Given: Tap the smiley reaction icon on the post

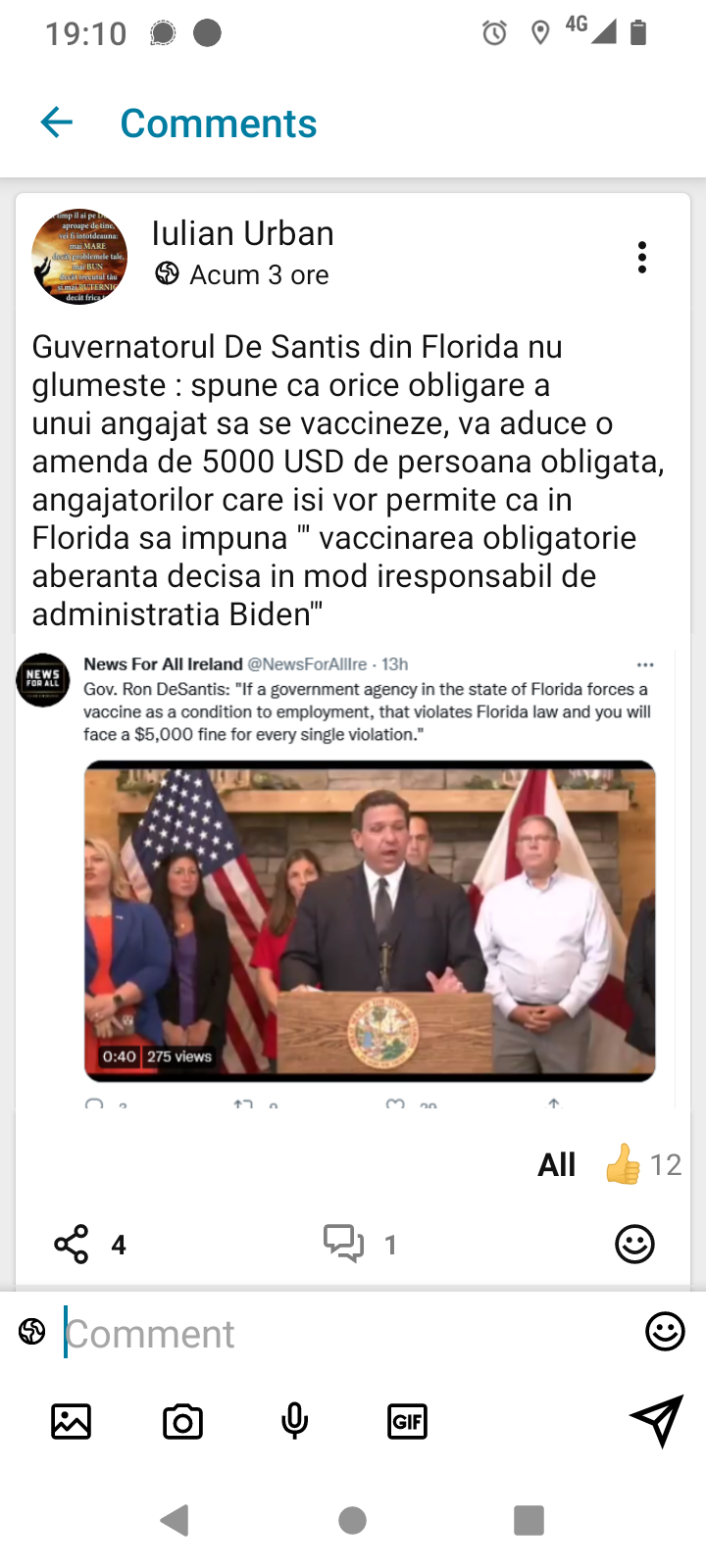Looking at the screenshot, I should [x=634, y=1245].
